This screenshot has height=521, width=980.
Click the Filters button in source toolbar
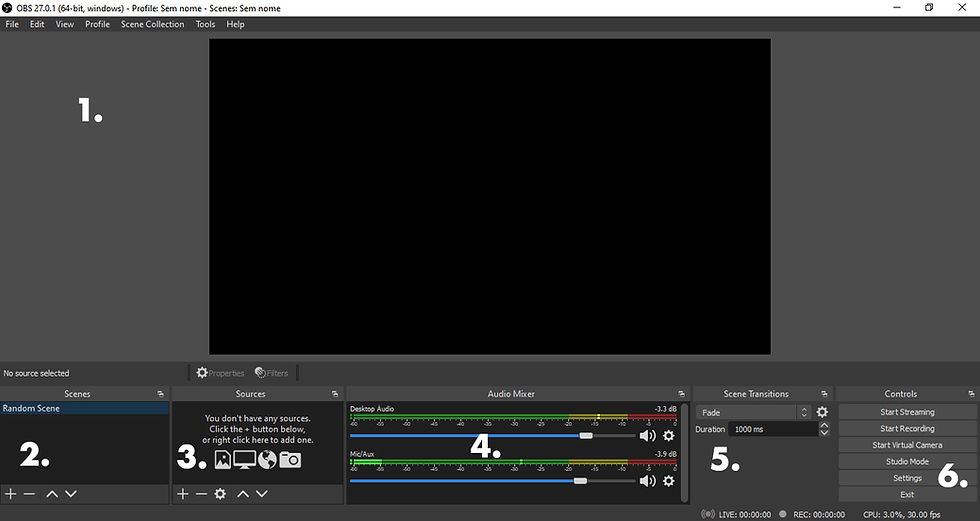tap(272, 373)
